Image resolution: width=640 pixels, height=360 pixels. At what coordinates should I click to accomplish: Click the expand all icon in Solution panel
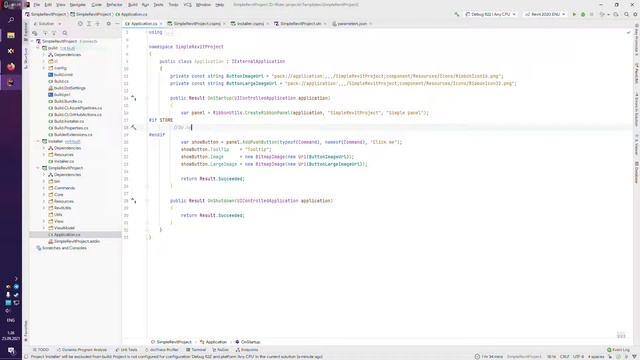pyautogui.click(x=89, y=24)
